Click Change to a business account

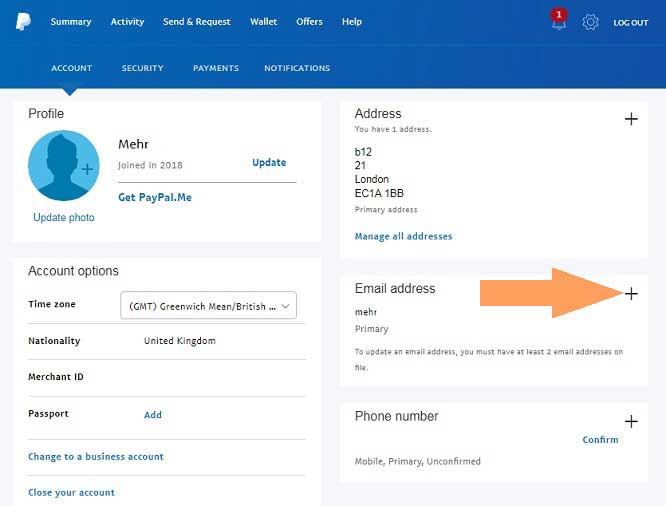click(96, 457)
